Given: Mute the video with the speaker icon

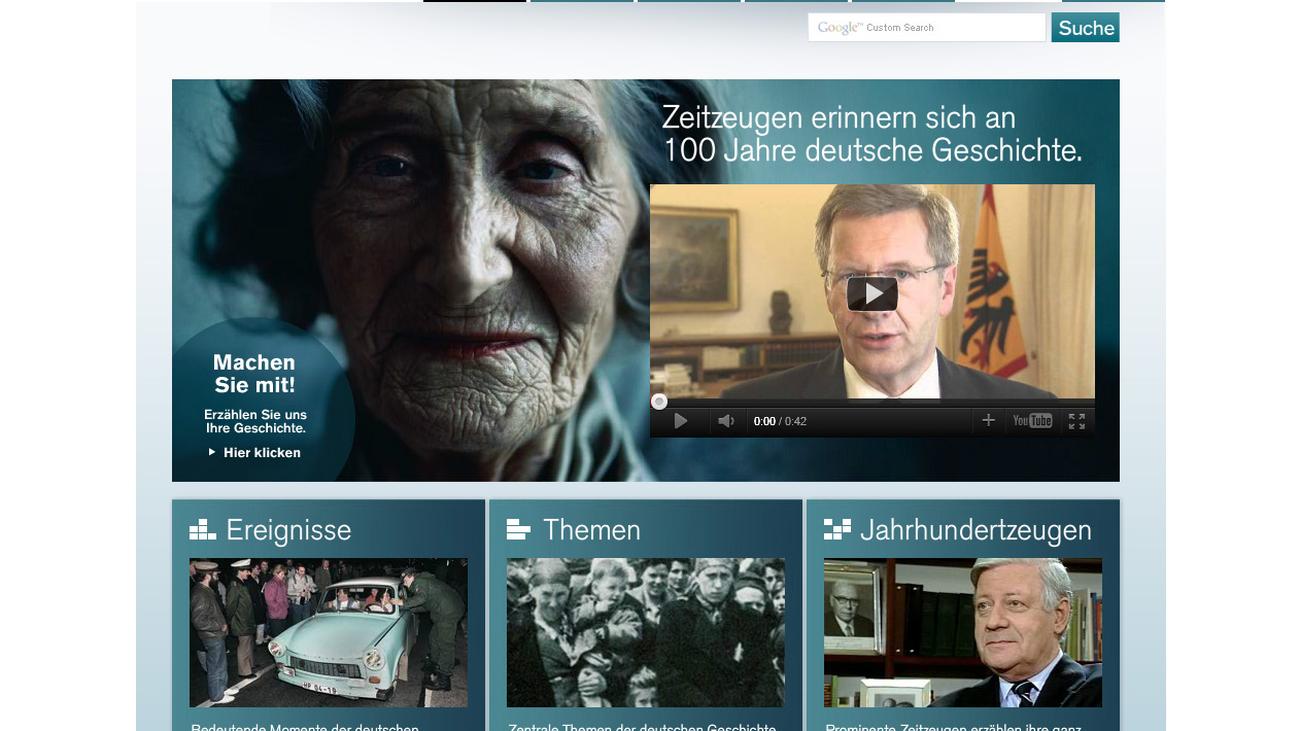Looking at the screenshot, I should point(726,421).
